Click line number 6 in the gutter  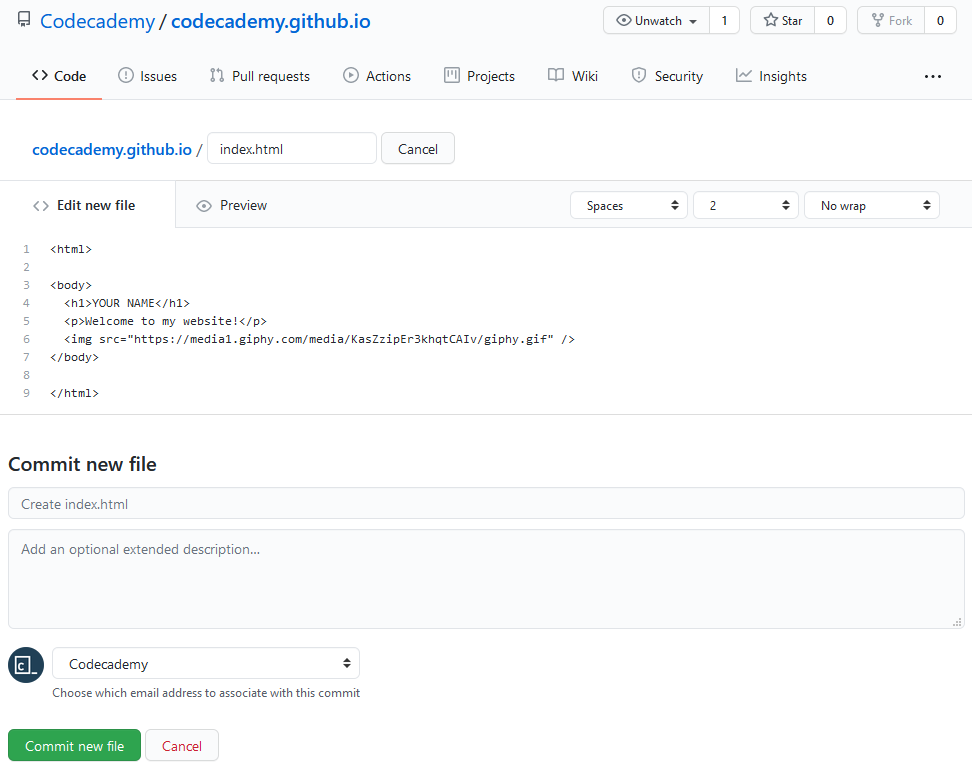tap(26, 339)
